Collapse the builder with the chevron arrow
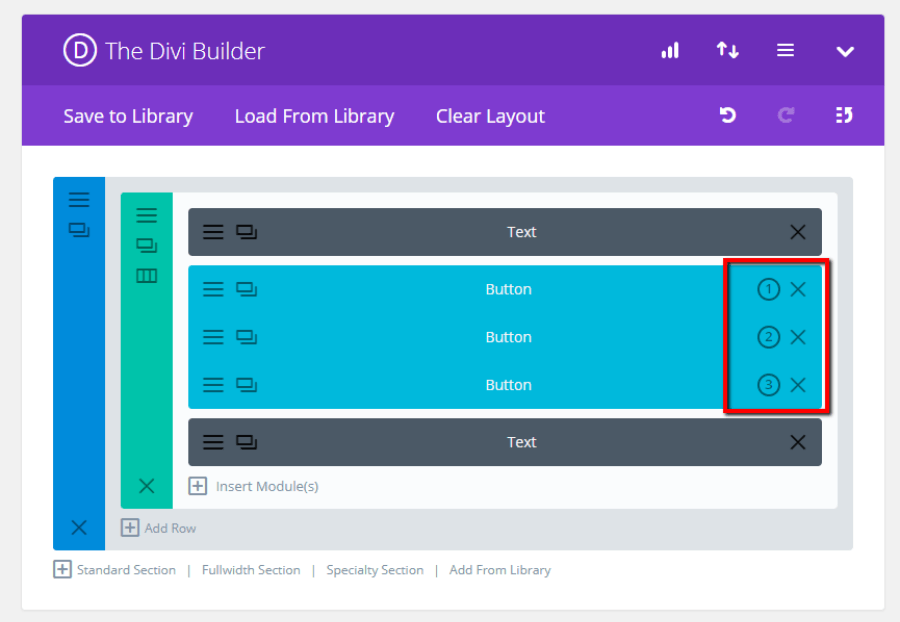Image resolution: width=900 pixels, height=622 pixels. pyautogui.click(x=845, y=50)
